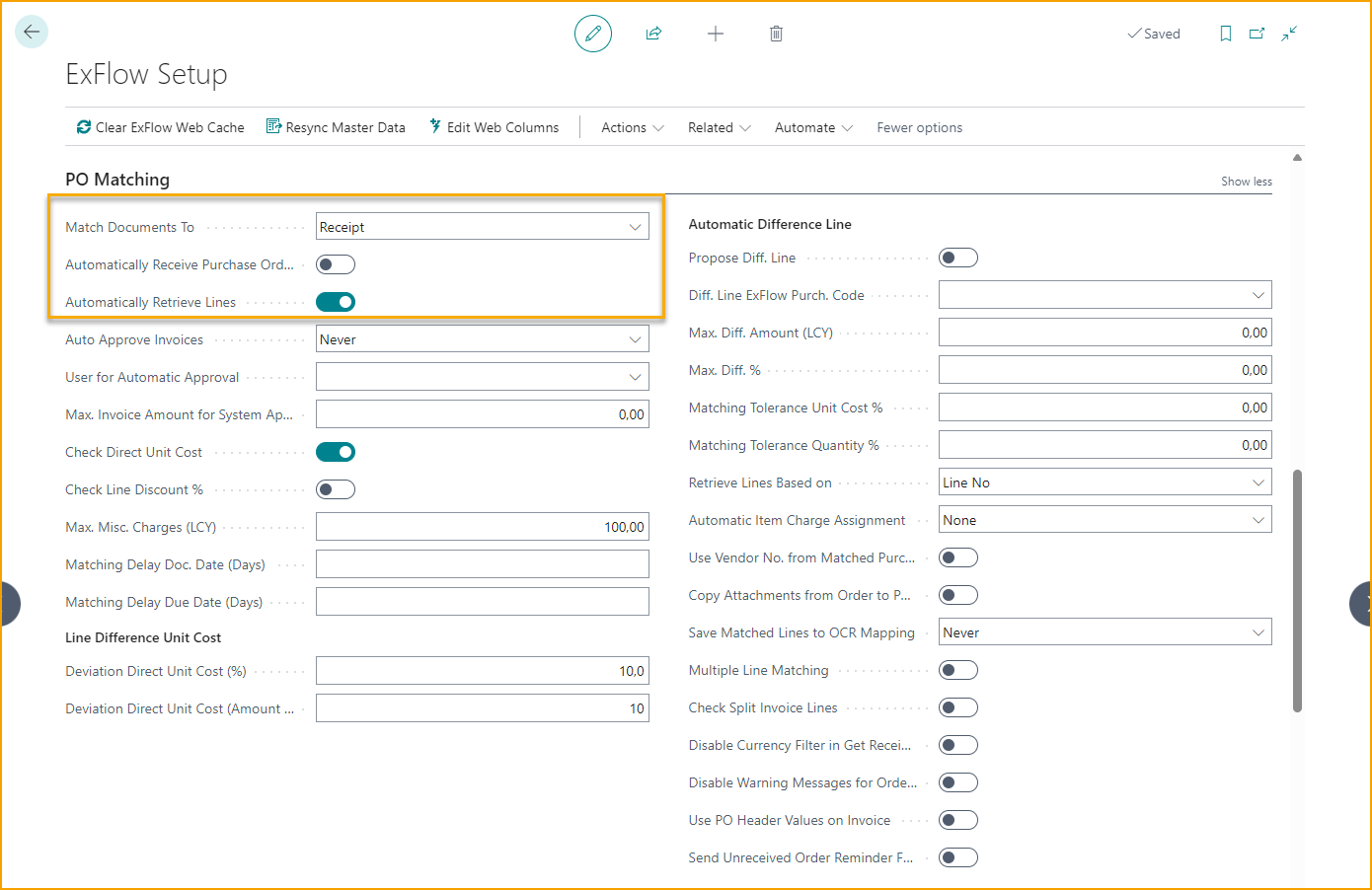Click the trash delete icon
Screen dimensions: 1372x890
point(777,34)
